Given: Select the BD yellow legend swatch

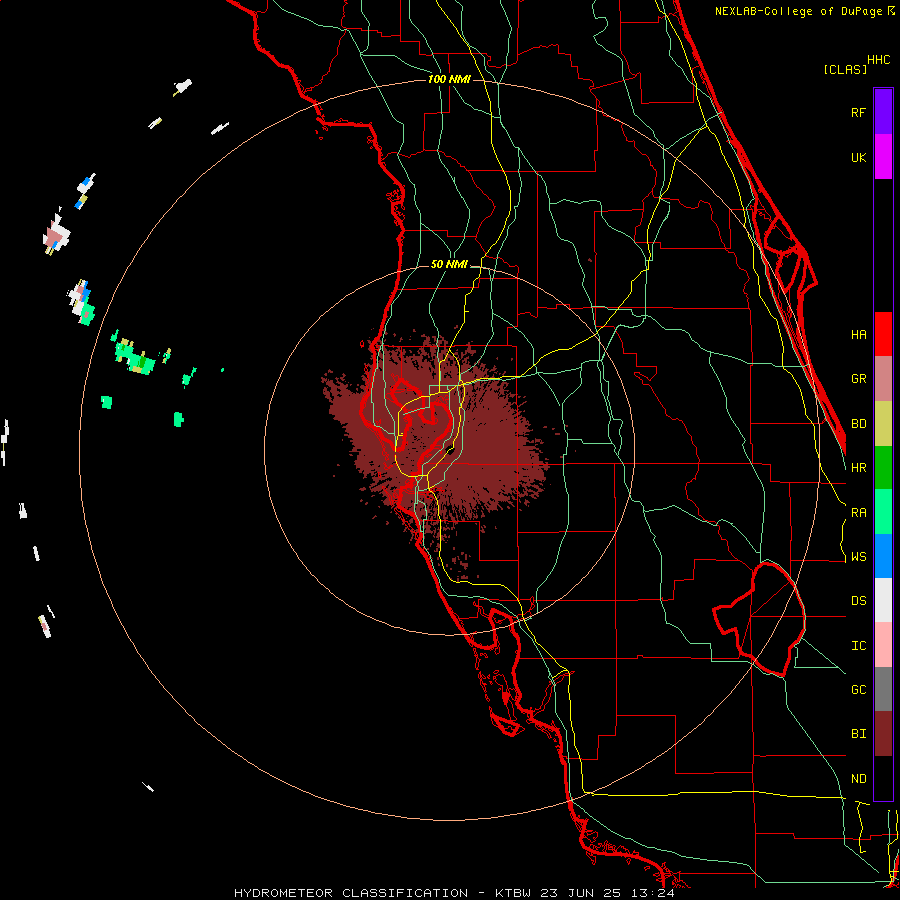Looking at the screenshot, I should (x=883, y=424).
